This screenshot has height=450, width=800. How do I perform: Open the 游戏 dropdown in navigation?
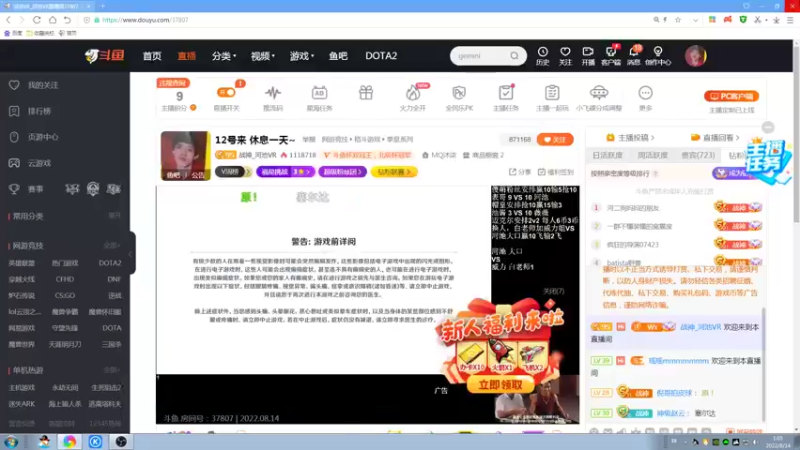pyautogui.click(x=302, y=56)
